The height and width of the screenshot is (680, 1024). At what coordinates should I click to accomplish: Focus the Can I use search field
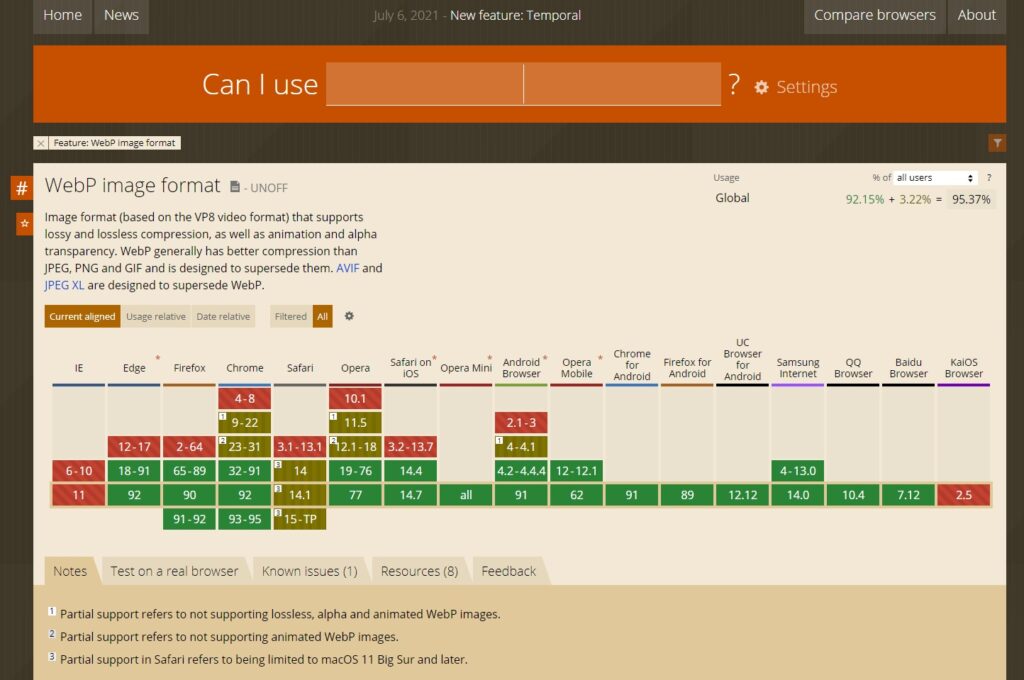point(523,84)
